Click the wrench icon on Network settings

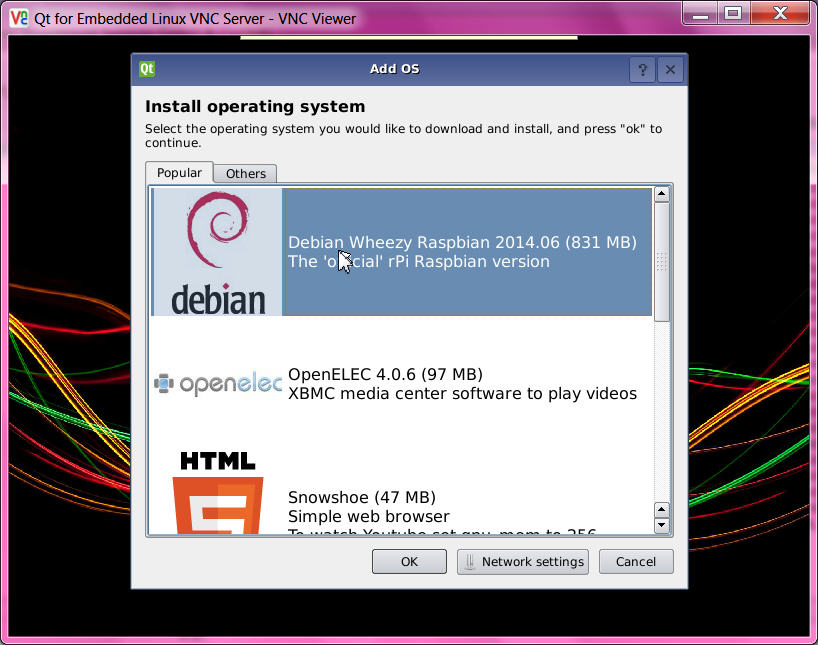(x=470, y=562)
